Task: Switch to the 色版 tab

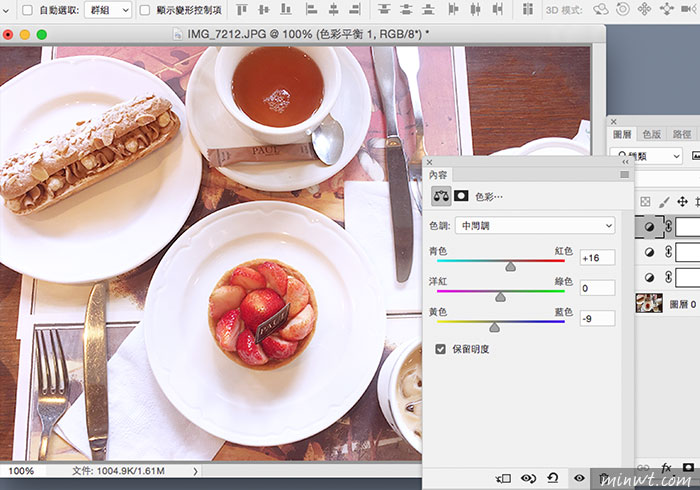Action: [x=651, y=134]
